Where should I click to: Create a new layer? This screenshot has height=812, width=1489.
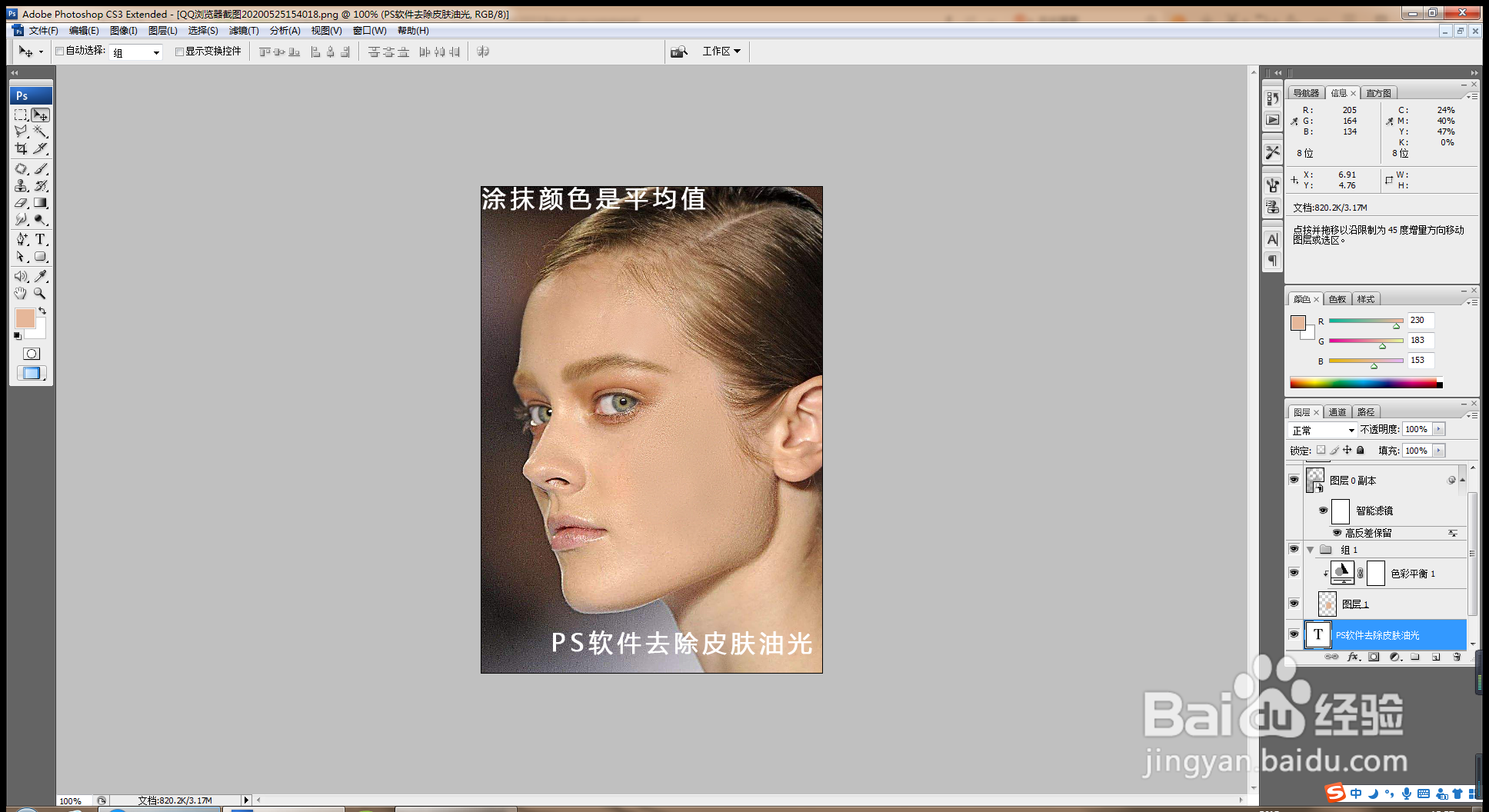1436,657
